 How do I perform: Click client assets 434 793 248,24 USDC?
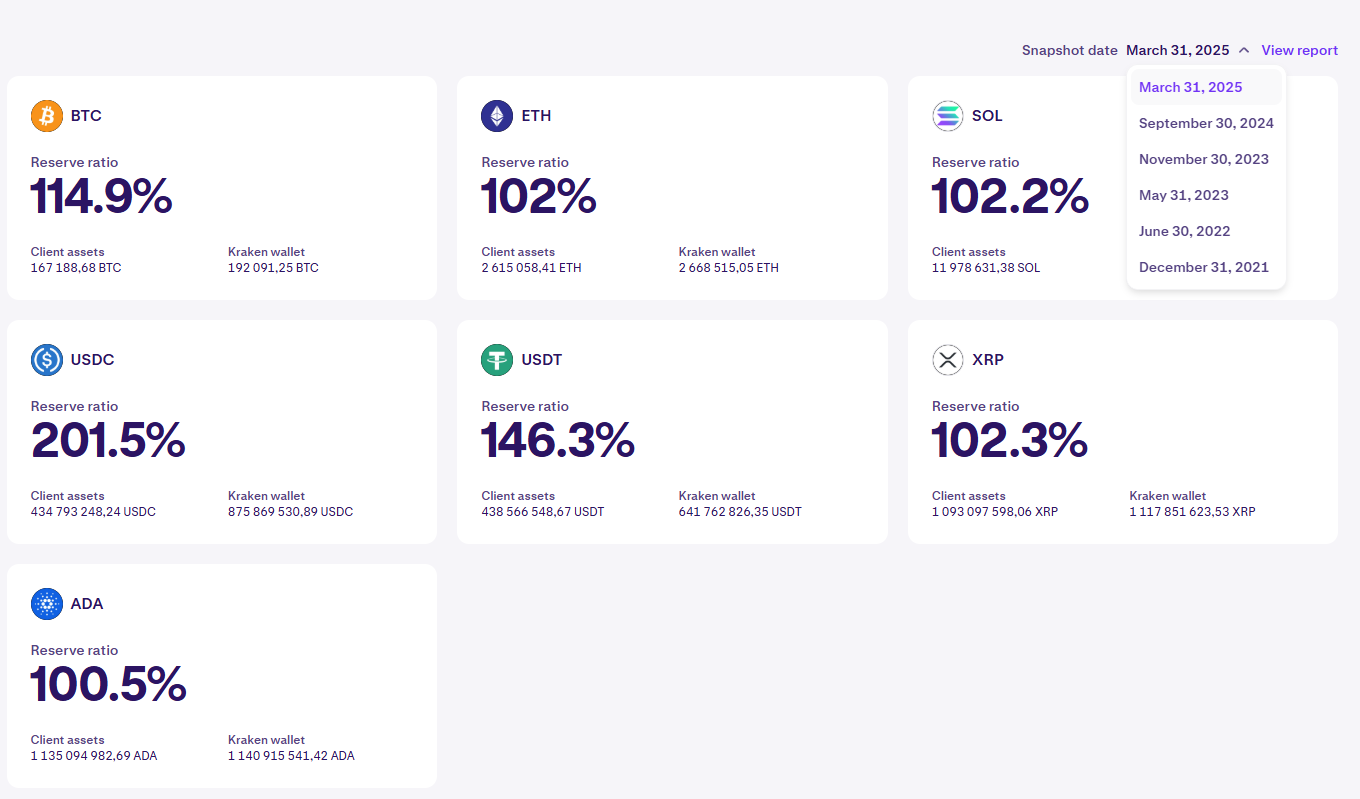tap(93, 512)
